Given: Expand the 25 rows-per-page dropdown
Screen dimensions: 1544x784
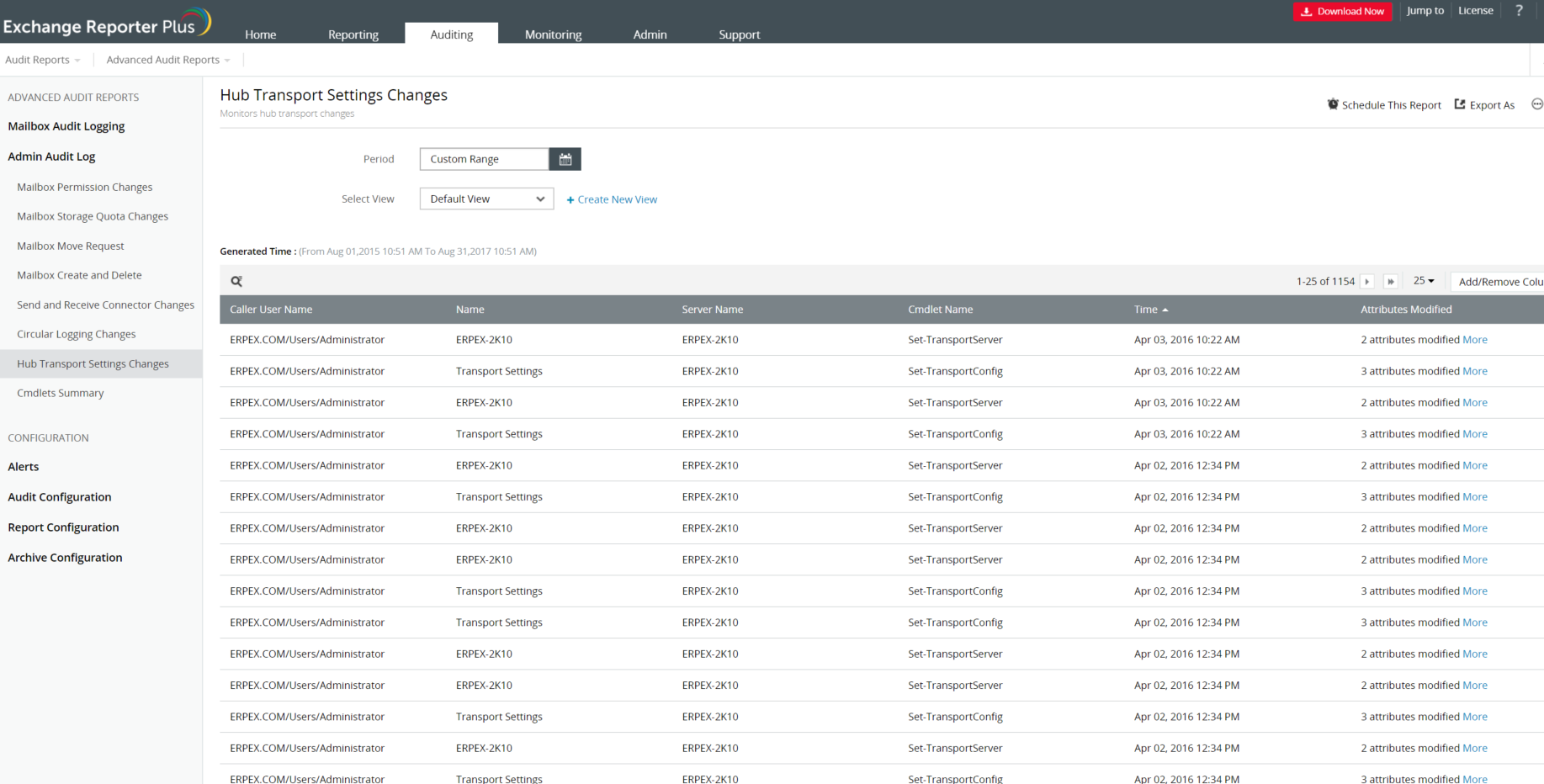Looking at the screenshot, I should [1424, 281].
